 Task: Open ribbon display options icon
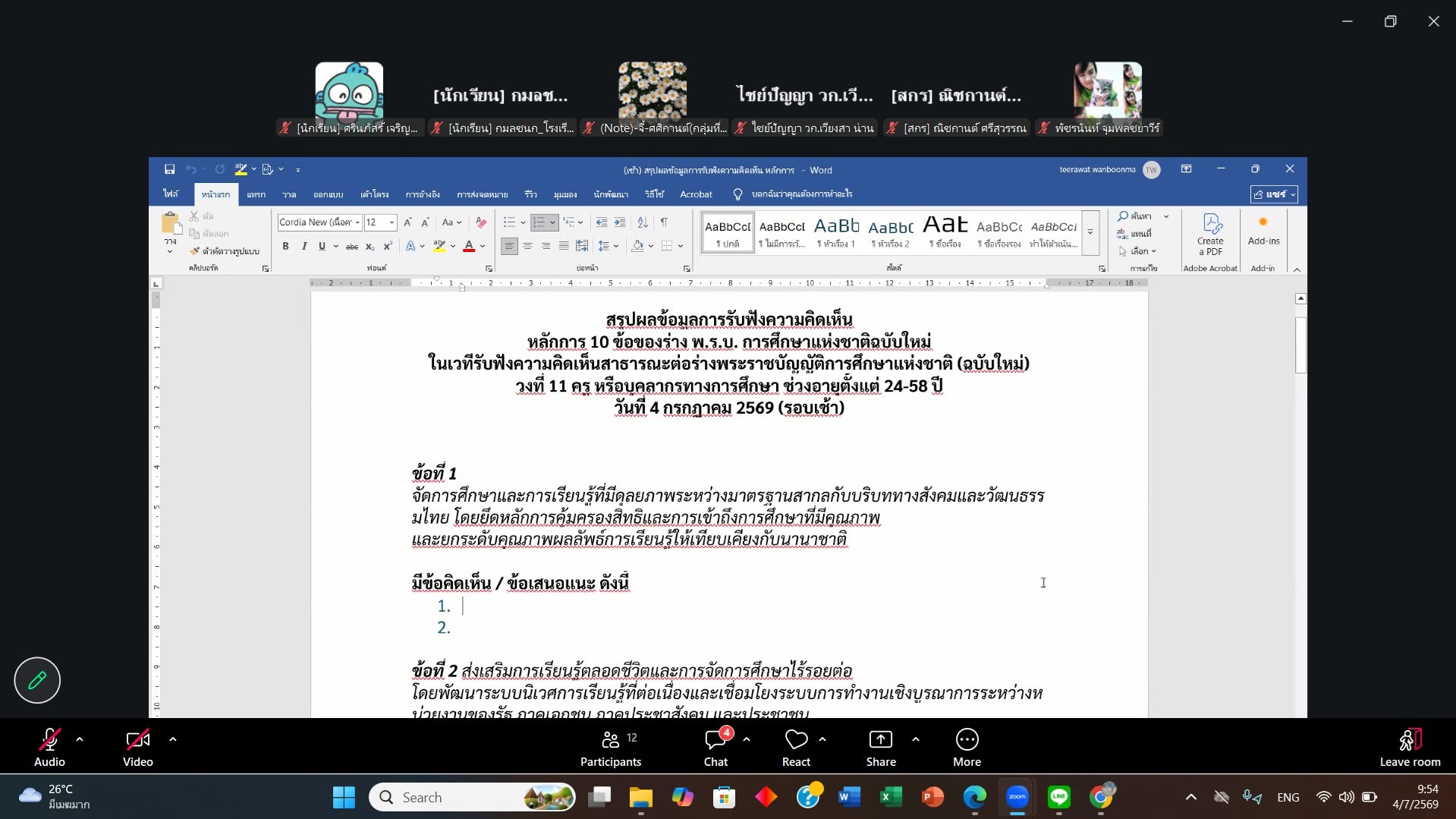1186,169
